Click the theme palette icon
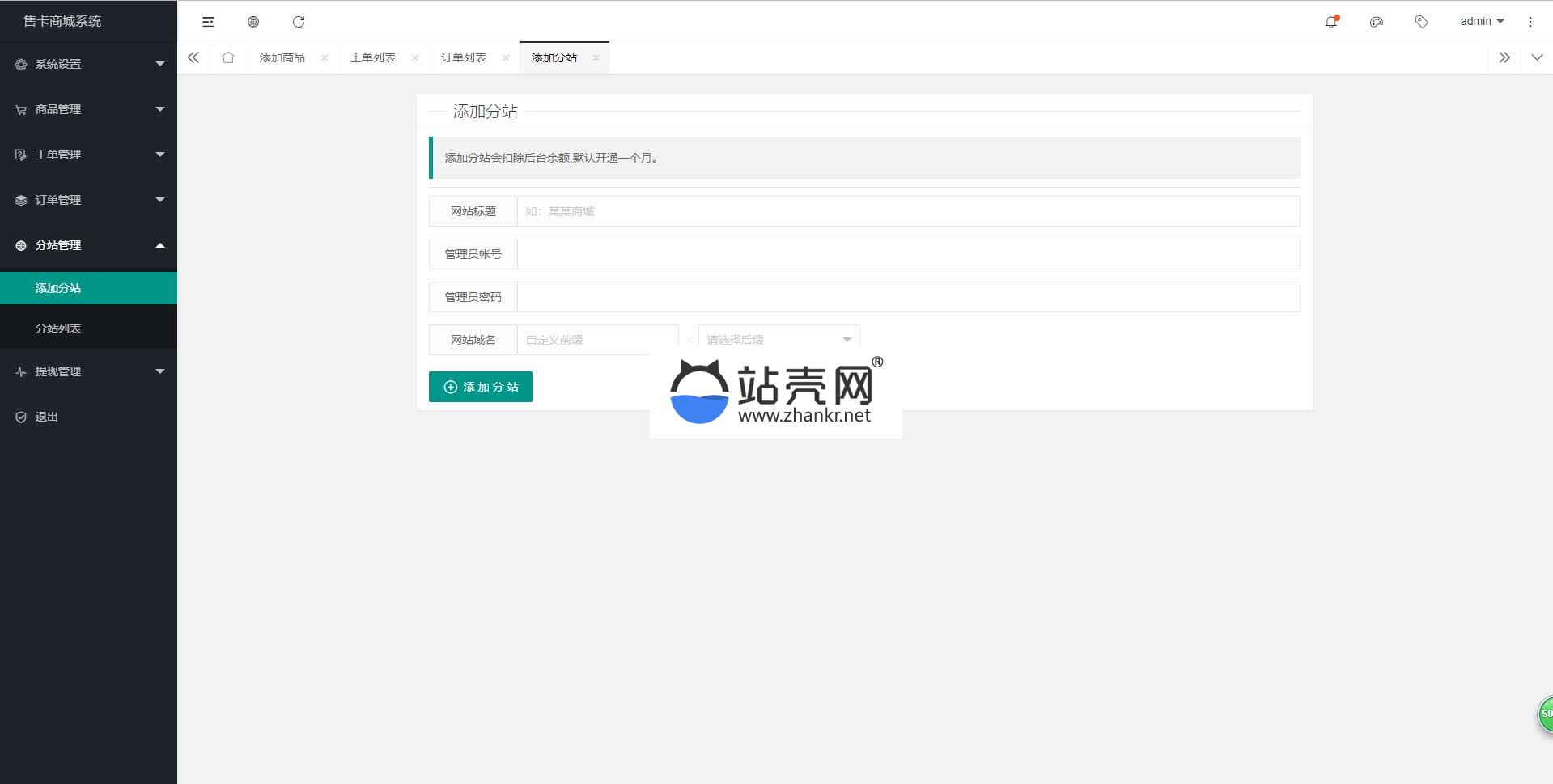 (x=1377, y=22)
